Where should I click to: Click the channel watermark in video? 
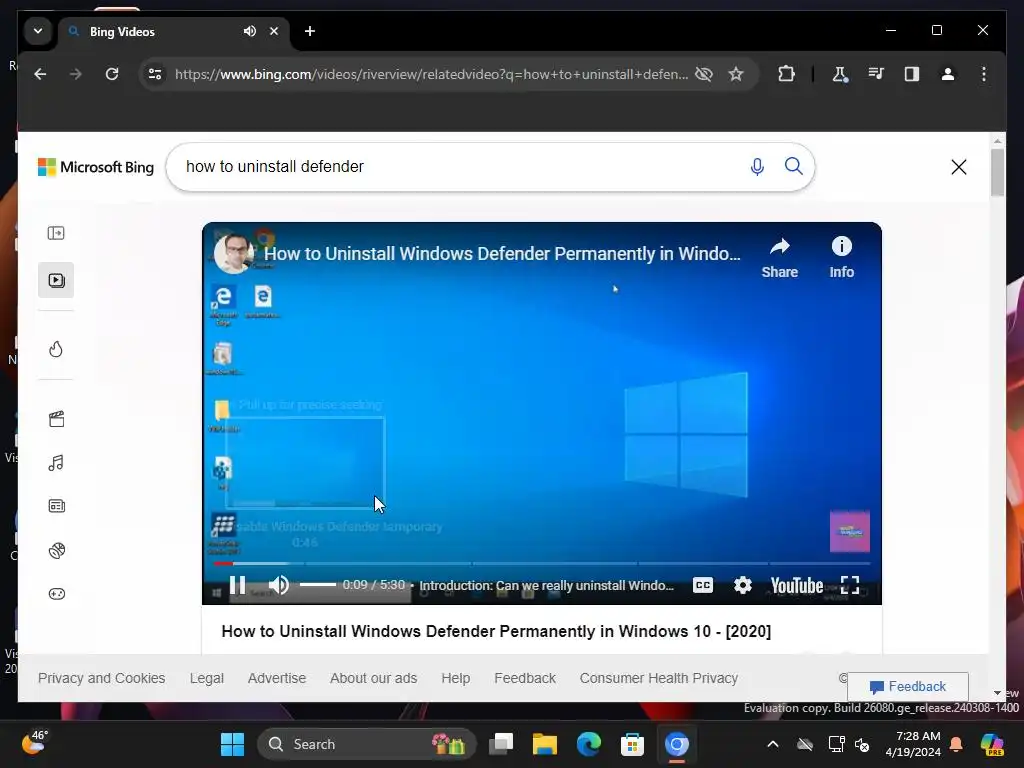point(850,532)
